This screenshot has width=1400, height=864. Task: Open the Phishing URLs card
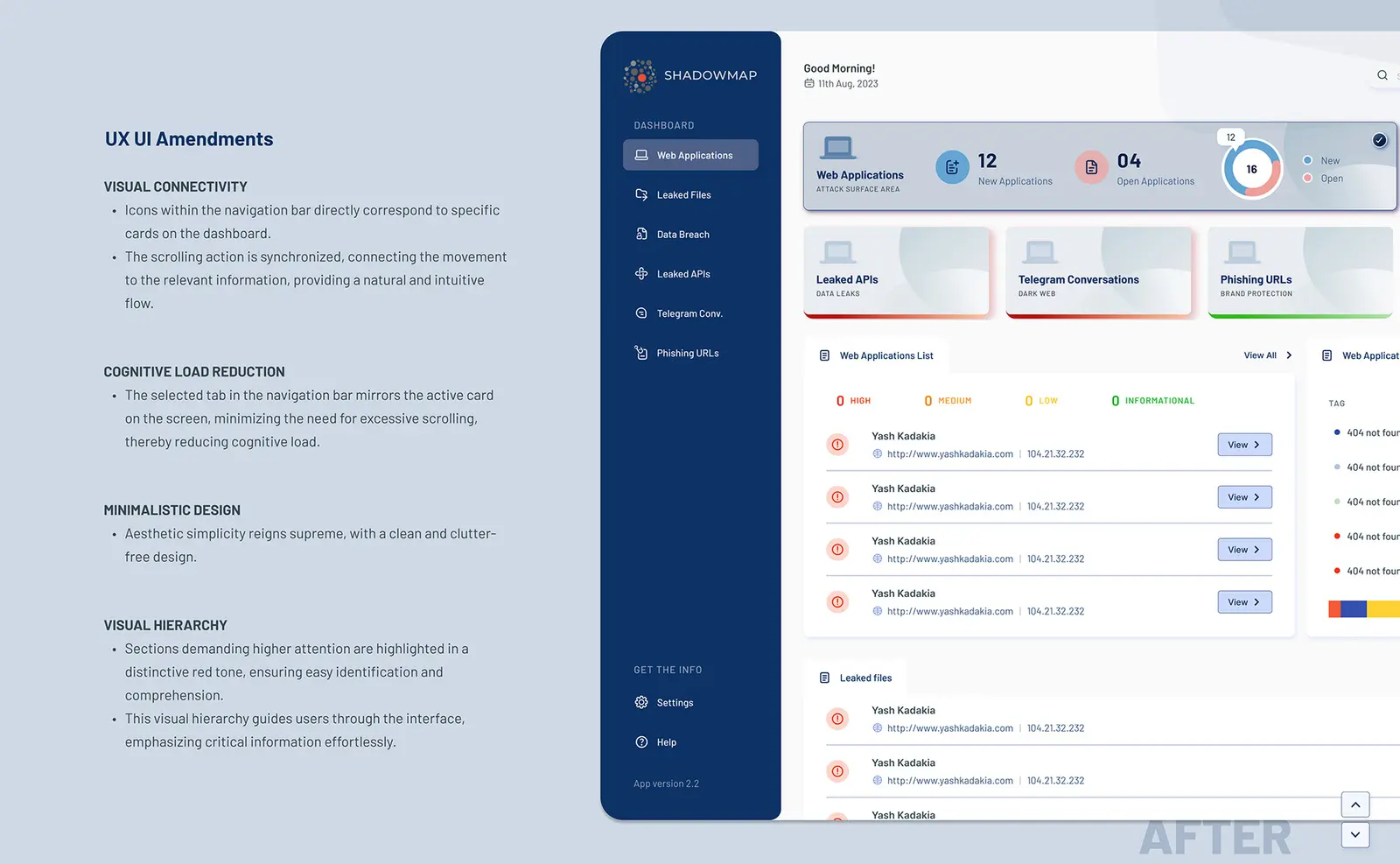pos(1300,271)
